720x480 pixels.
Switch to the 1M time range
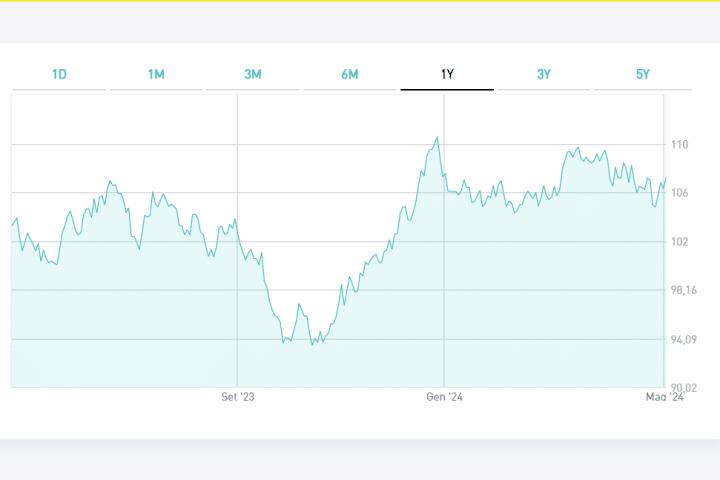pyautogui.click(x=156, y=75)
